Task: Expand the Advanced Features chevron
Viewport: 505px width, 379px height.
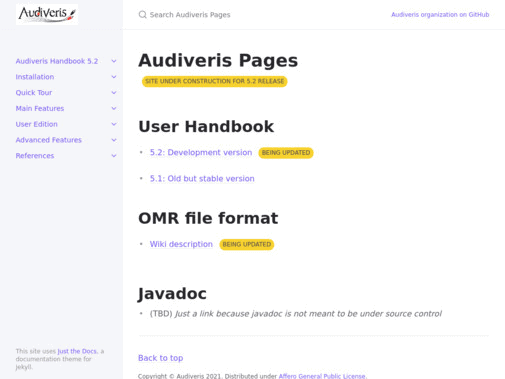Action: [114, 140]
